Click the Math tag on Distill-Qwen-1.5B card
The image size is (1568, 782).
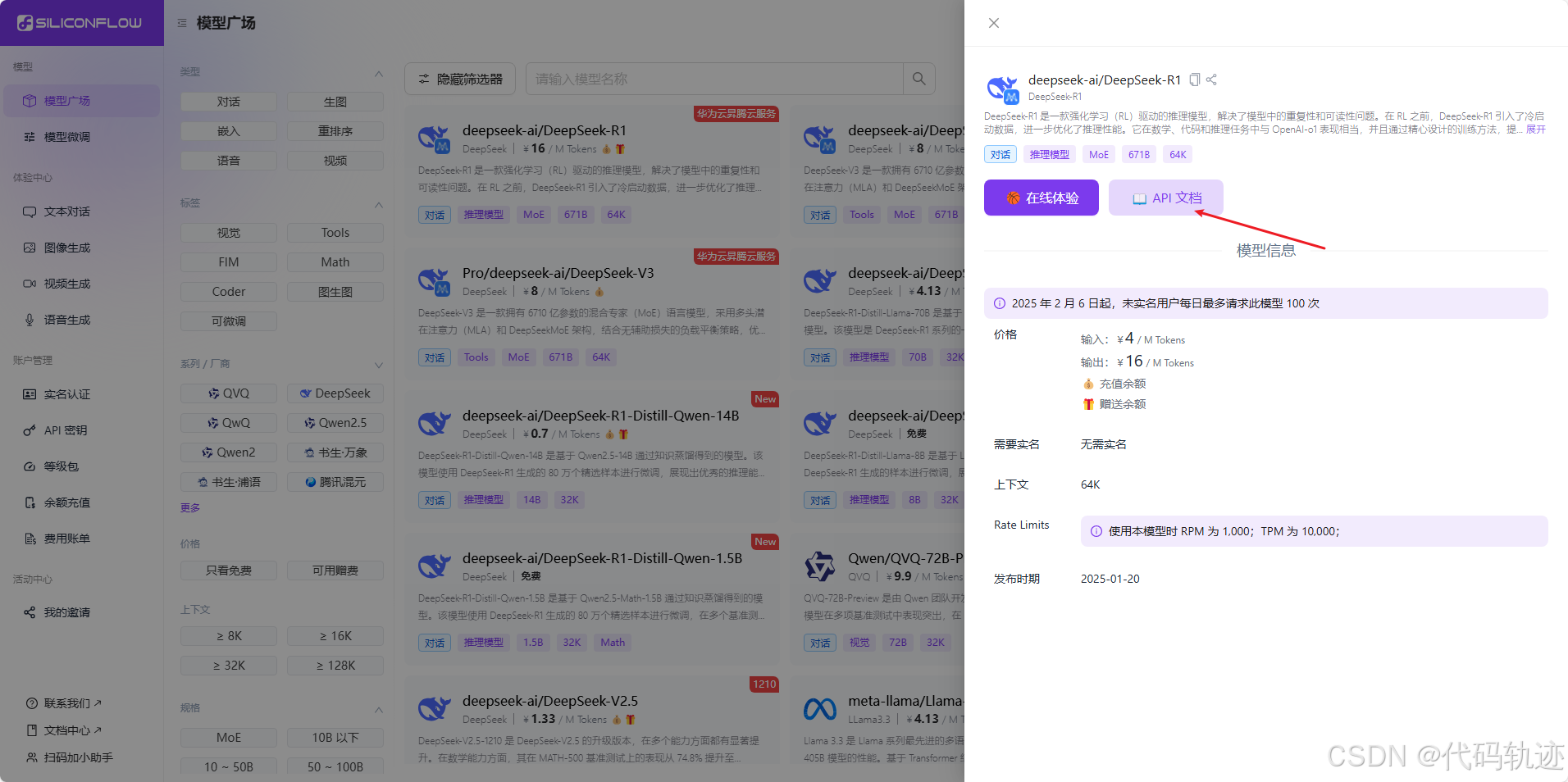click(x=613, y=643)
